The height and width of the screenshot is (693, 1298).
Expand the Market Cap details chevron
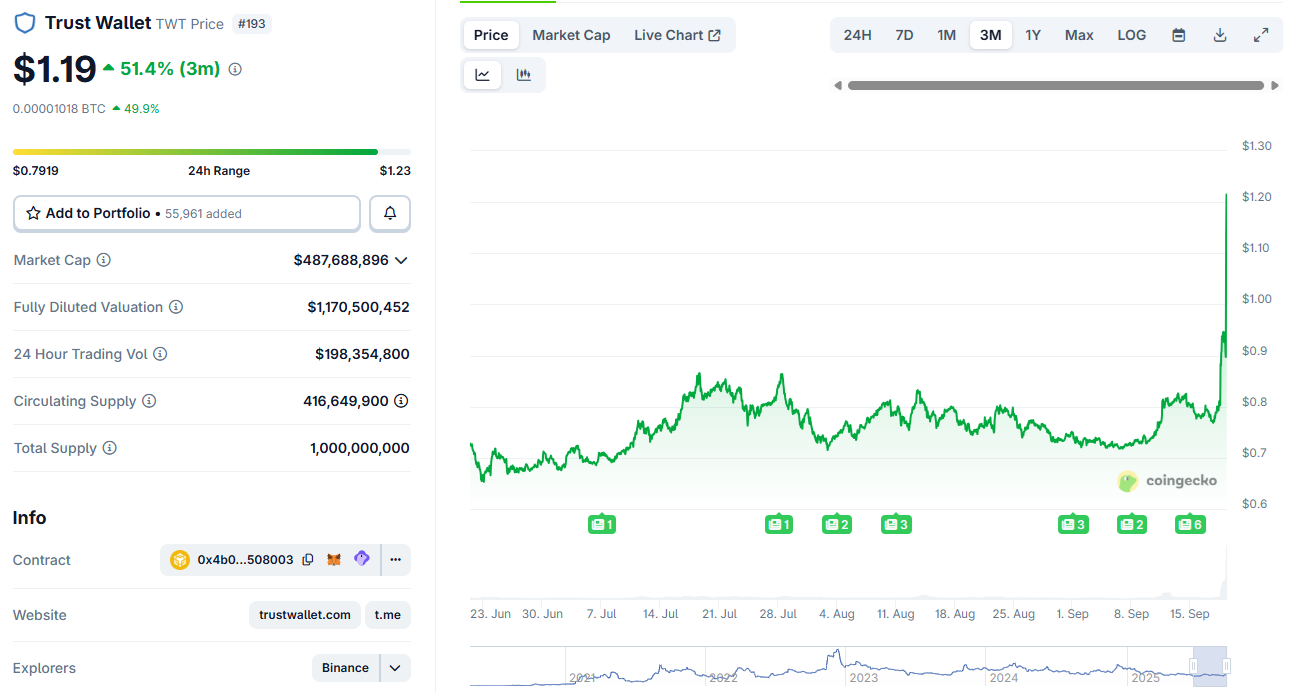(401, 260)
